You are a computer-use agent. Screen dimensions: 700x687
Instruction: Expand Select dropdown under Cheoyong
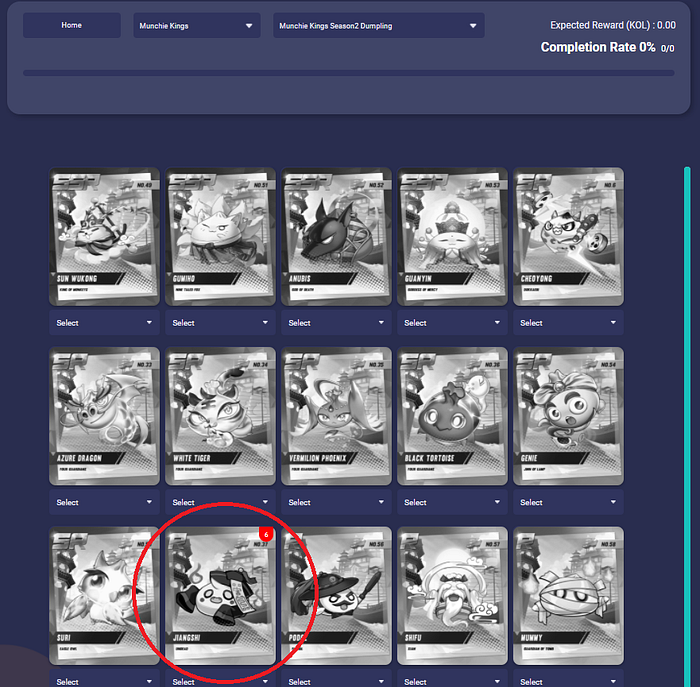tap(568, 323)
